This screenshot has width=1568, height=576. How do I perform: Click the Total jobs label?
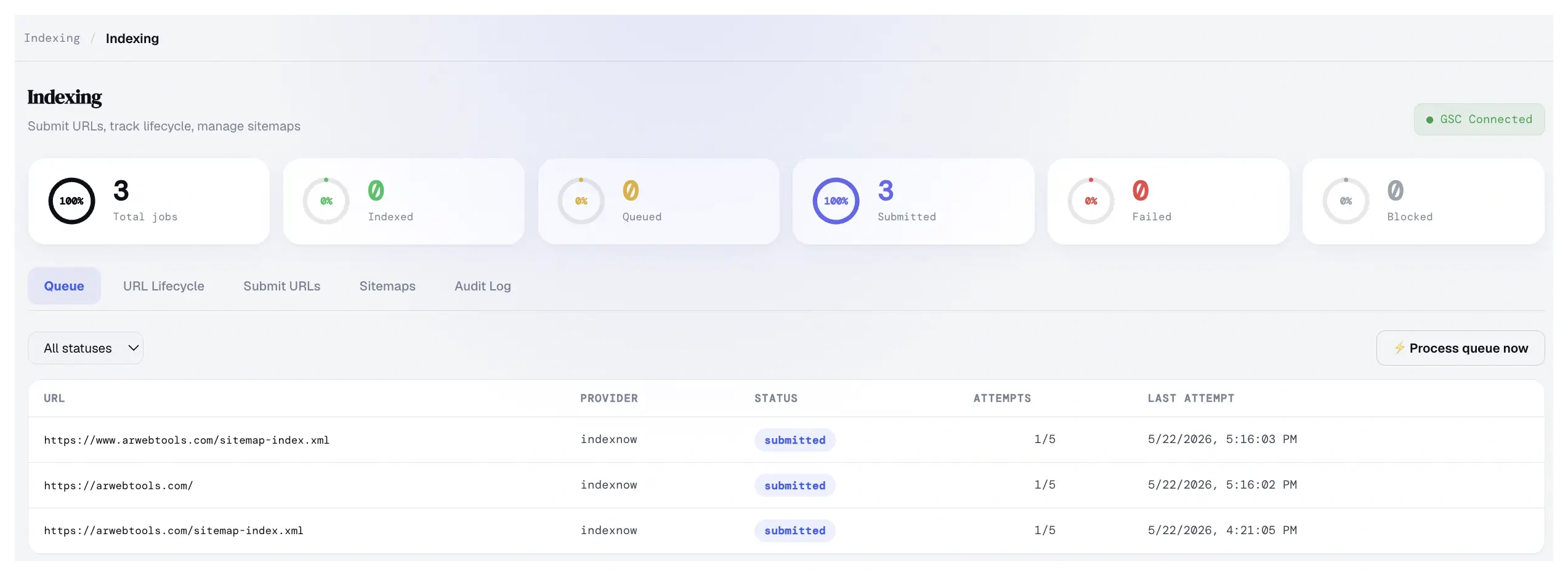click(x=145, y=217)
